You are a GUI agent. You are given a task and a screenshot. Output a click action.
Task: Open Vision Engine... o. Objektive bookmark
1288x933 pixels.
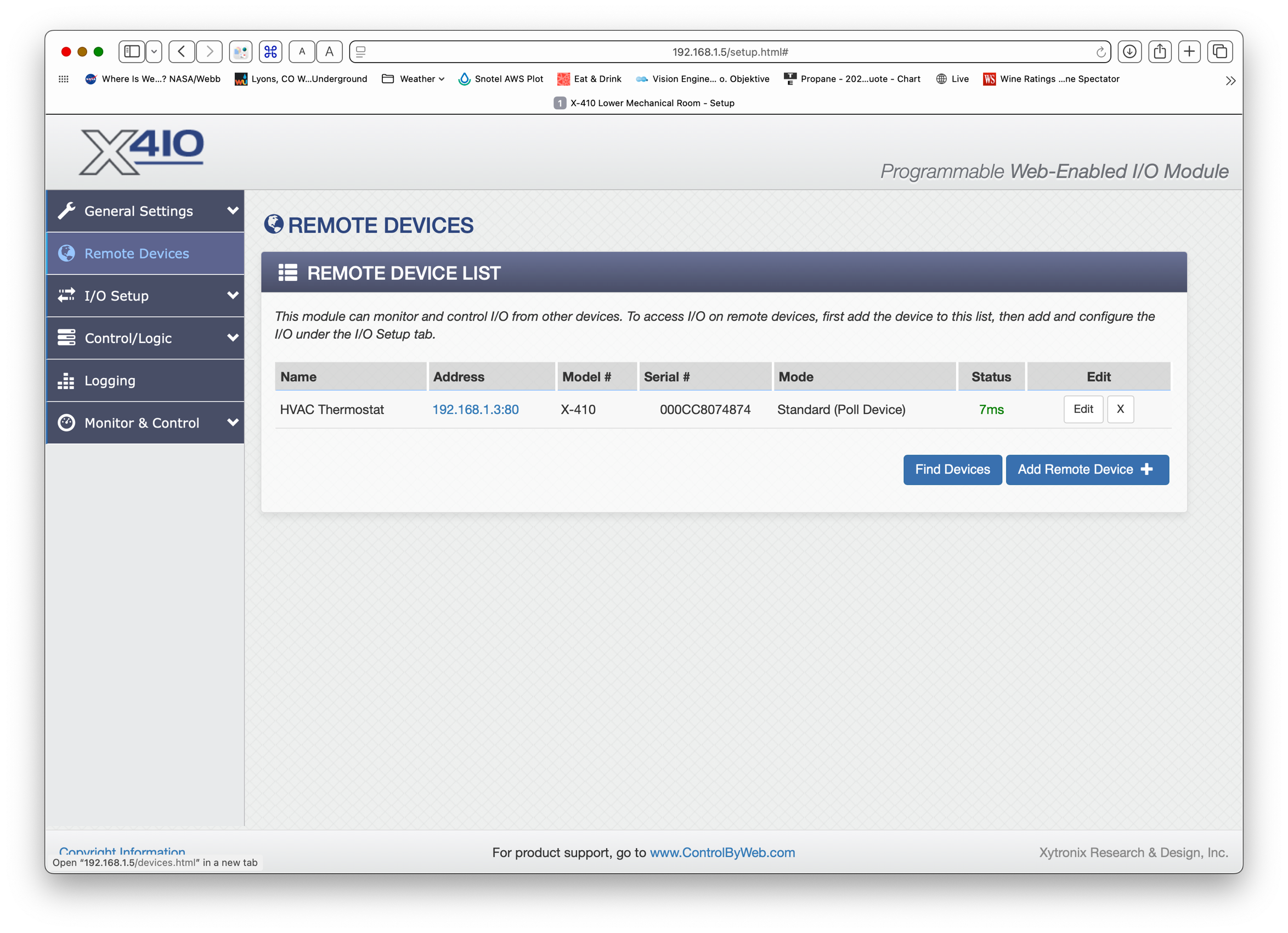click(x=703, y=79)
